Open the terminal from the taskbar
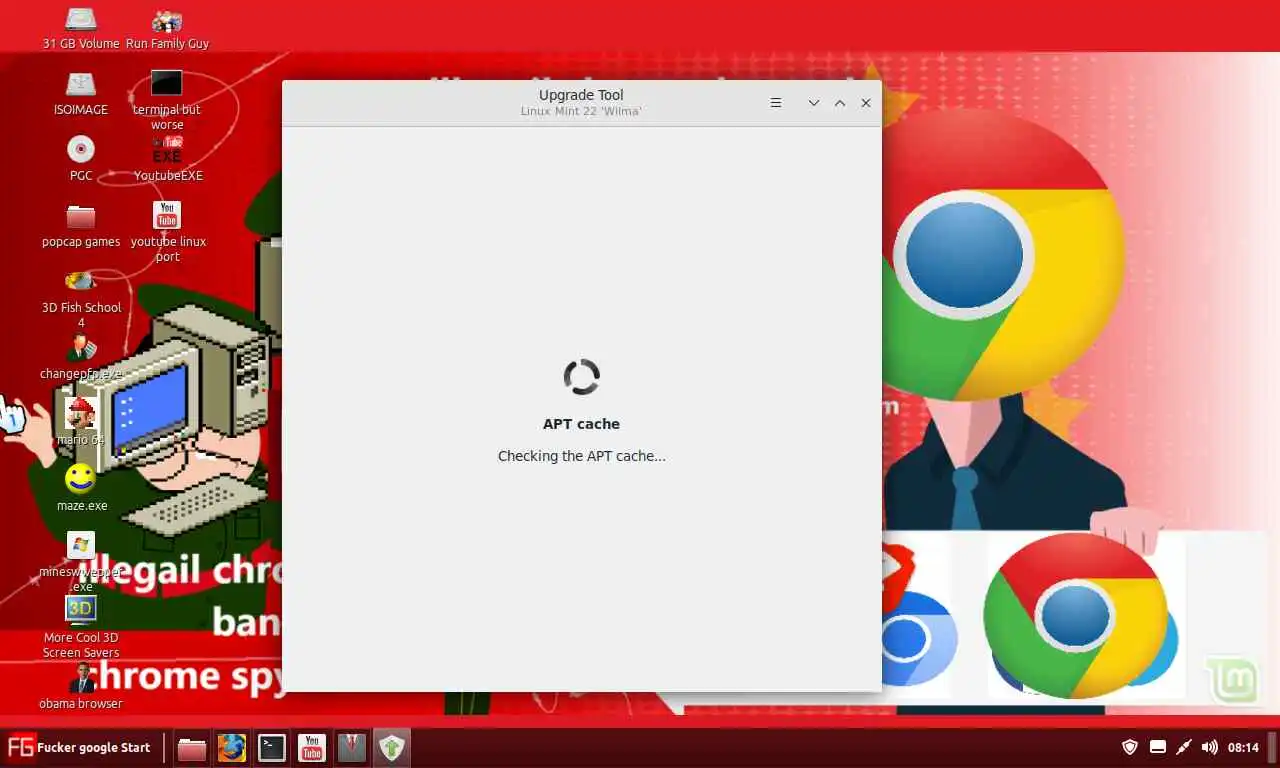The image size is (1280, 768). [x=272, y=747]
